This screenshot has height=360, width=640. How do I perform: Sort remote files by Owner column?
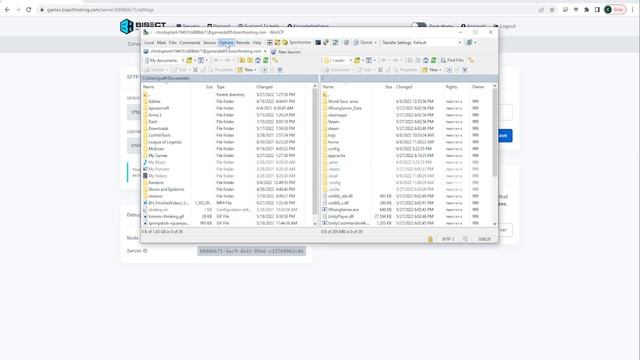click(x=481, y=87)
